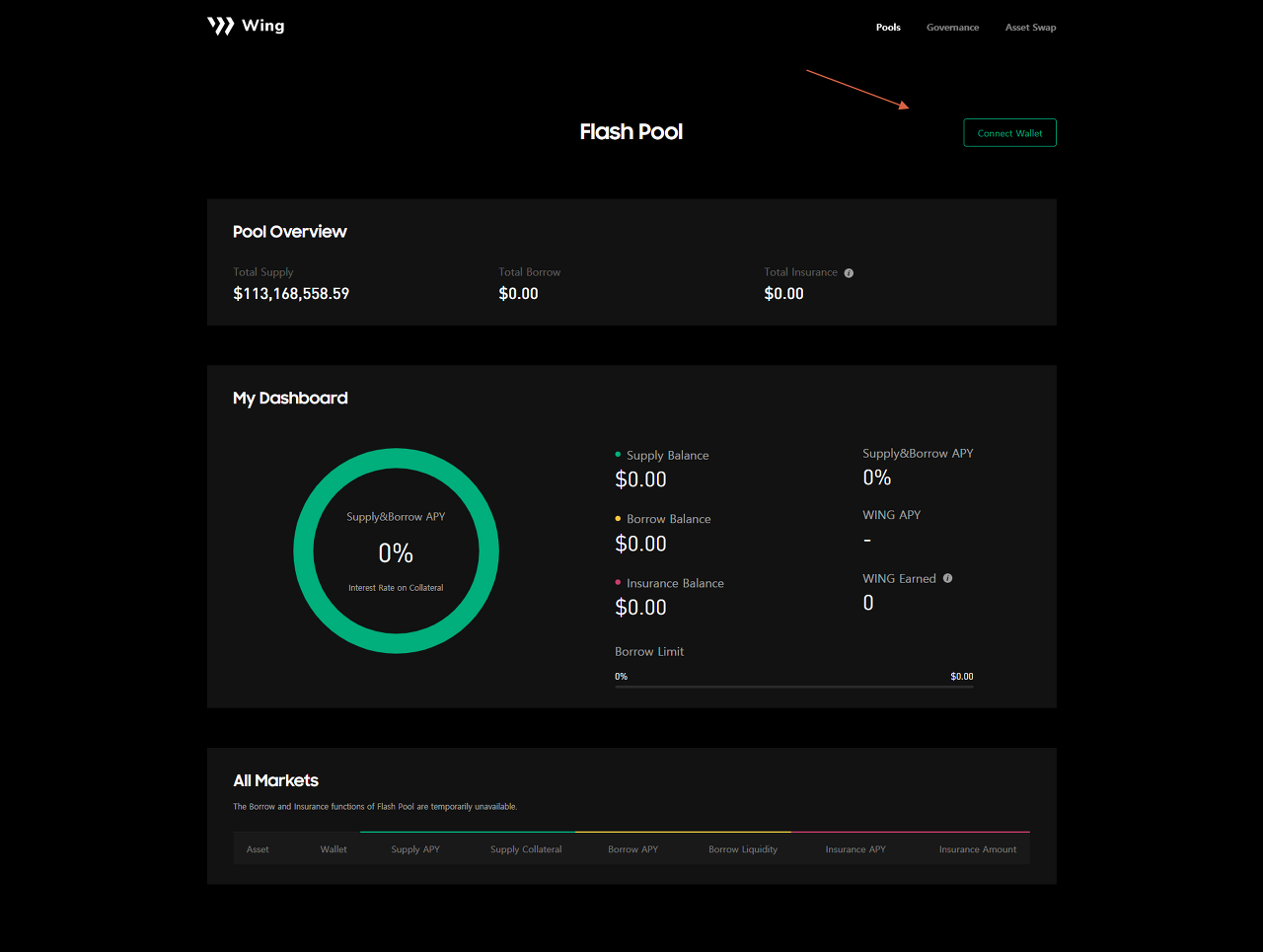Click the Borrow Limit progress bar
Image resolution: width=1263 pixels, height=952 pixels.
tap(794, 686)
